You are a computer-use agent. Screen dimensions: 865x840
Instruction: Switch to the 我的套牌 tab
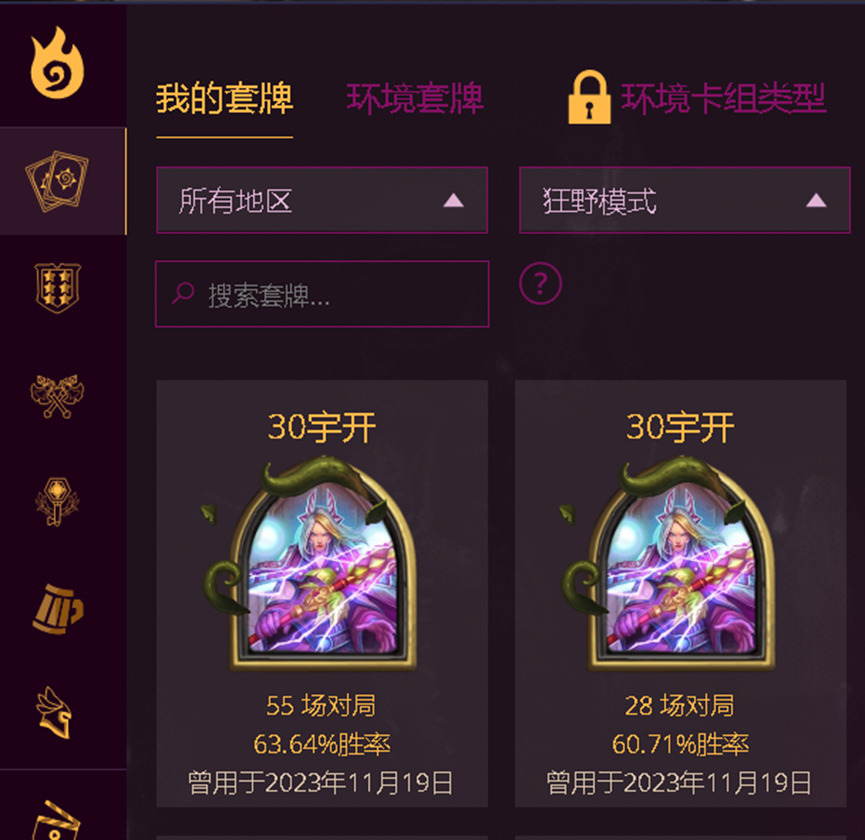pos(225,99)
